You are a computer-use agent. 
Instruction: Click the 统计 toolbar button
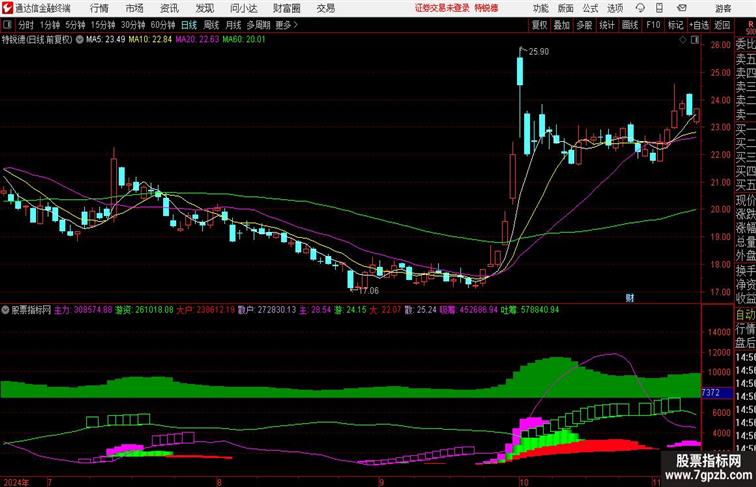coord(607,25)
